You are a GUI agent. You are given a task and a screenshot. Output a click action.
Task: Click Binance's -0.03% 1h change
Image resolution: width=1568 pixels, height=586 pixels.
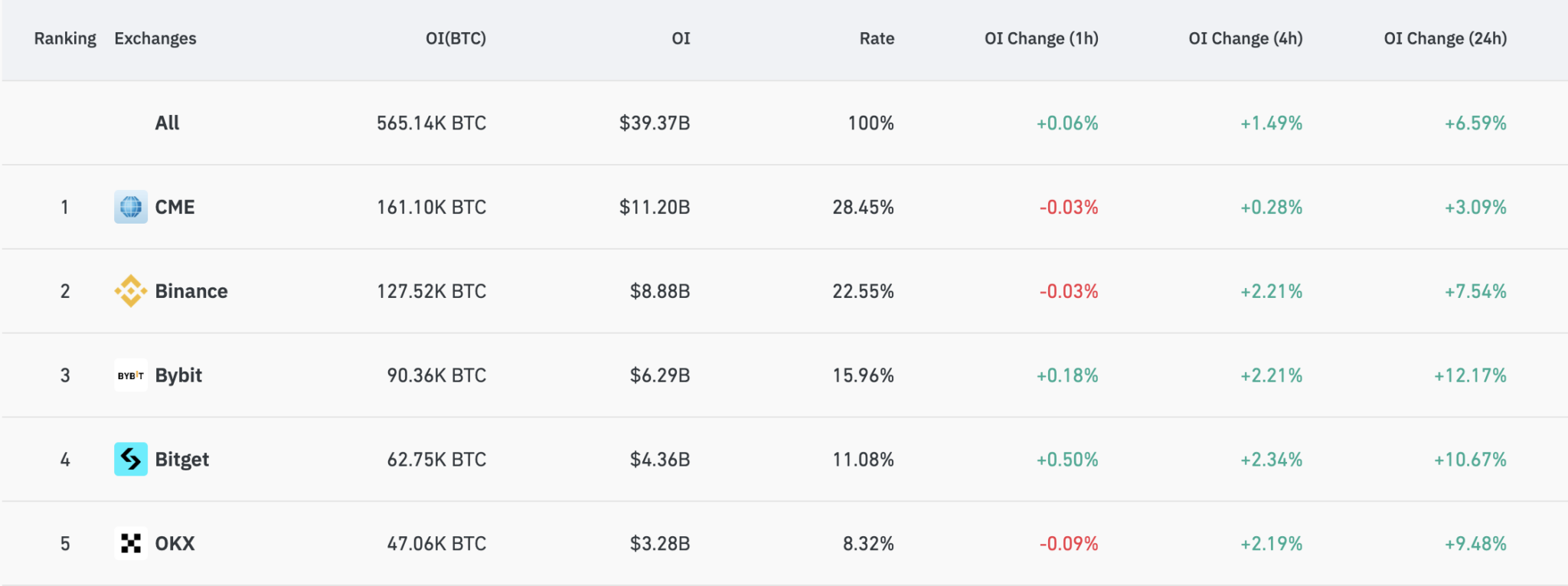click(1069, 291)
